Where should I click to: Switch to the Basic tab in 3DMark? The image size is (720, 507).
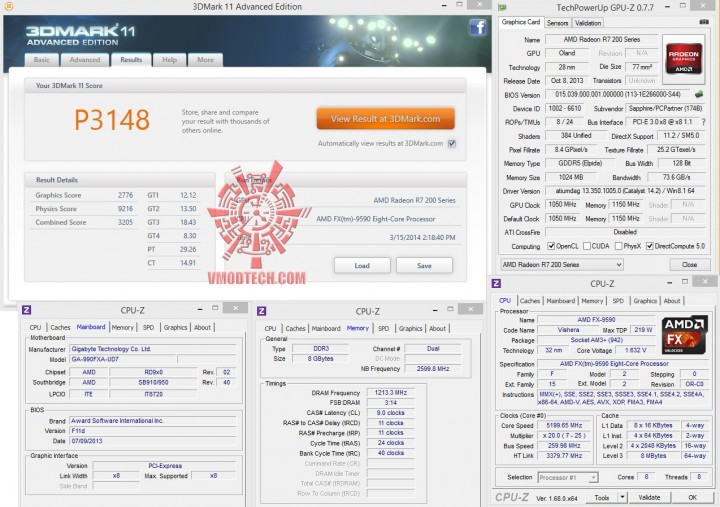click(41, 60)
